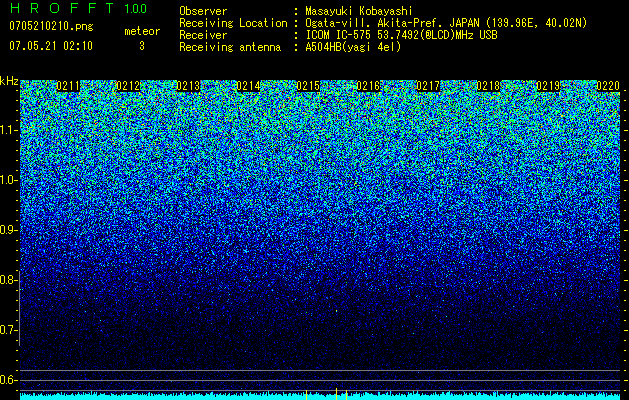Click the HROFFT 1.0.0 title text
The image size is (629, 400).
coord(78,8)
